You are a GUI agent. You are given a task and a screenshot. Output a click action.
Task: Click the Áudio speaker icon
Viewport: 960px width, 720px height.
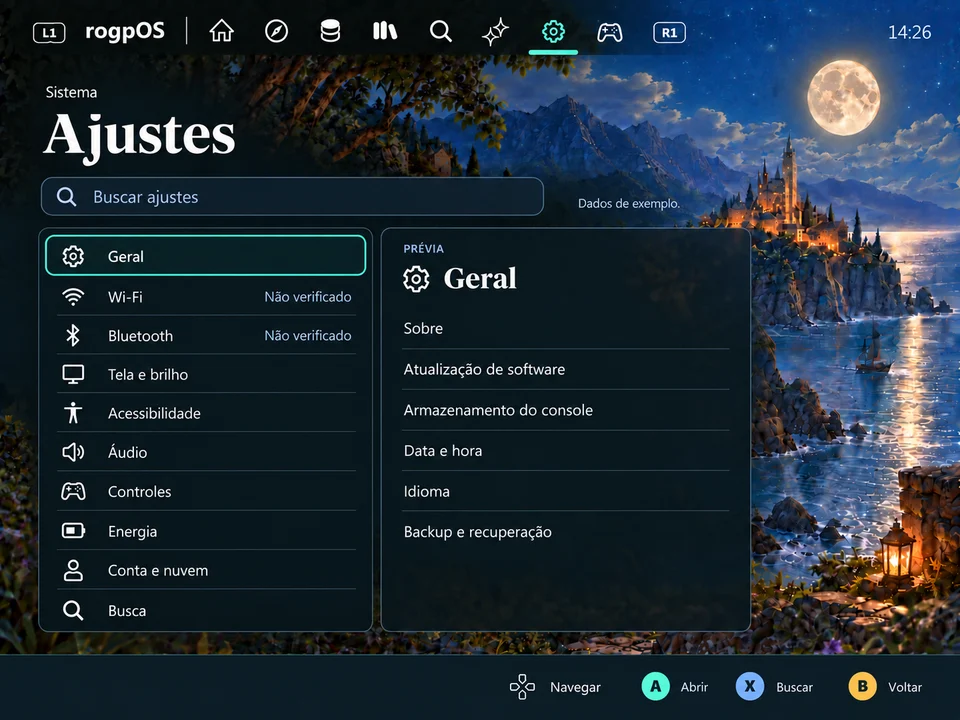pyautogui.click(x=73, y=452)
